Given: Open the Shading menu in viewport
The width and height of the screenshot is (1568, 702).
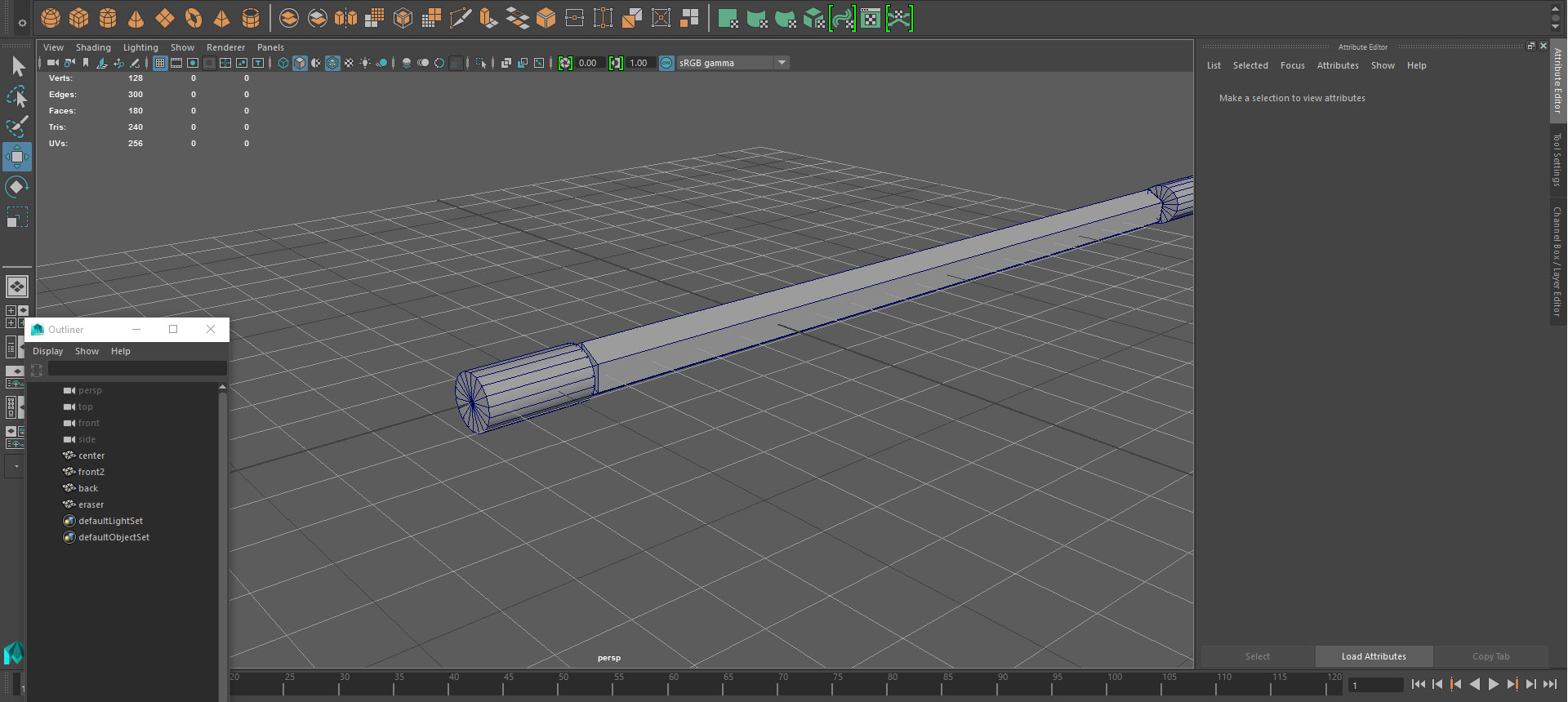Looking at the screenshot, I should tap(93, 47).
